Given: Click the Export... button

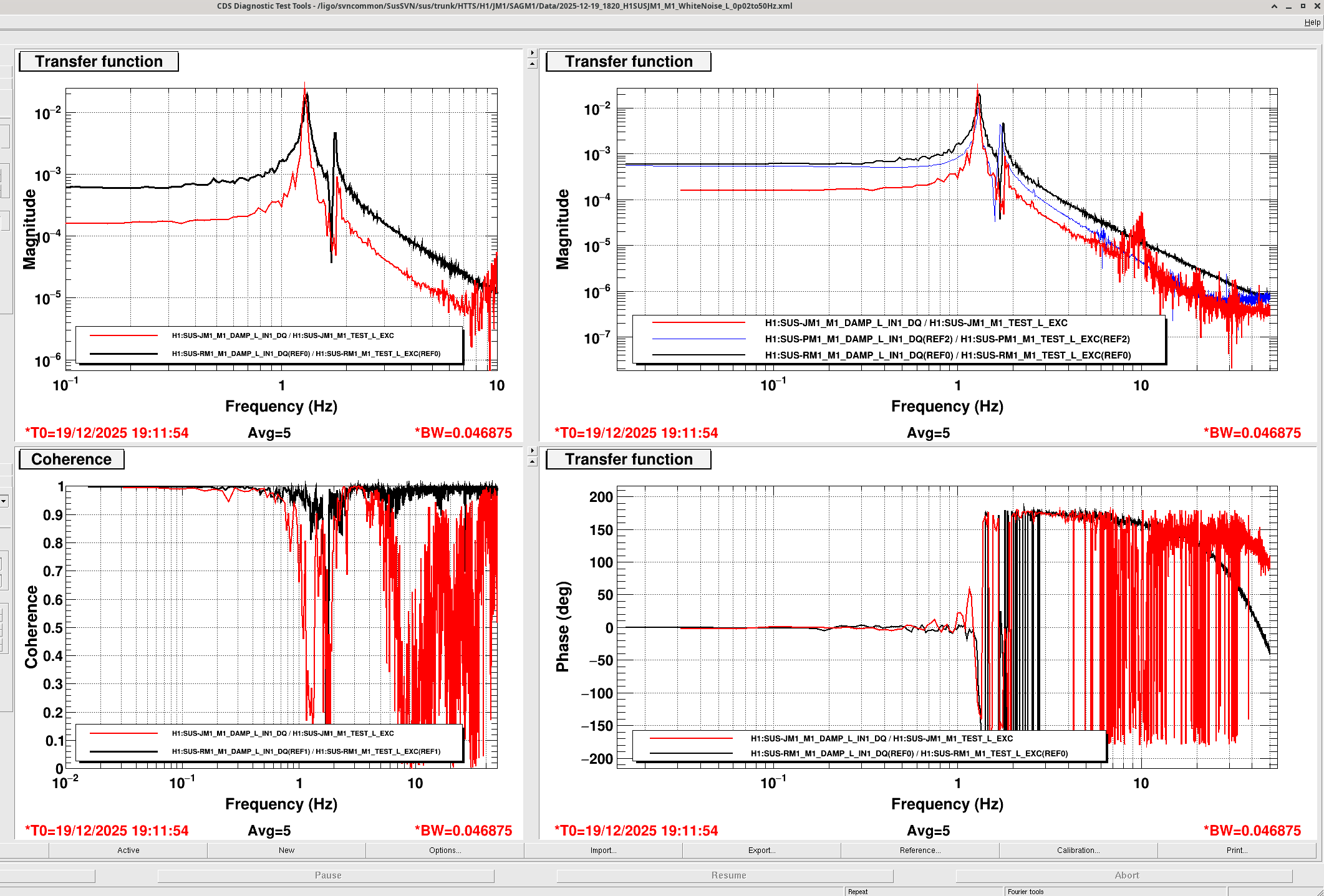Looking at the screenshot, I should tap(761, 850).
